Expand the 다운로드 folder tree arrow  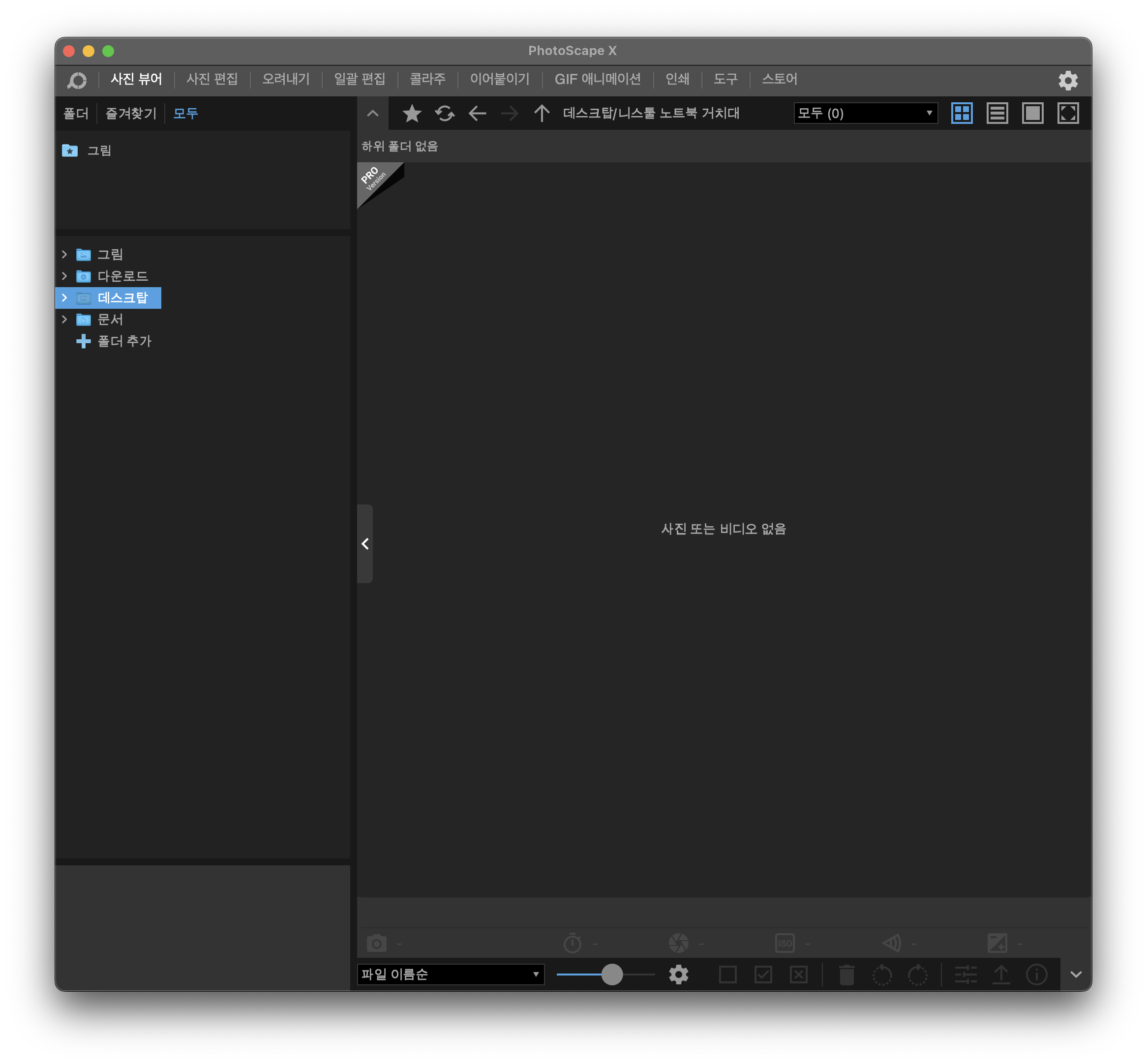pyautogui.click(x=64, y=276)
